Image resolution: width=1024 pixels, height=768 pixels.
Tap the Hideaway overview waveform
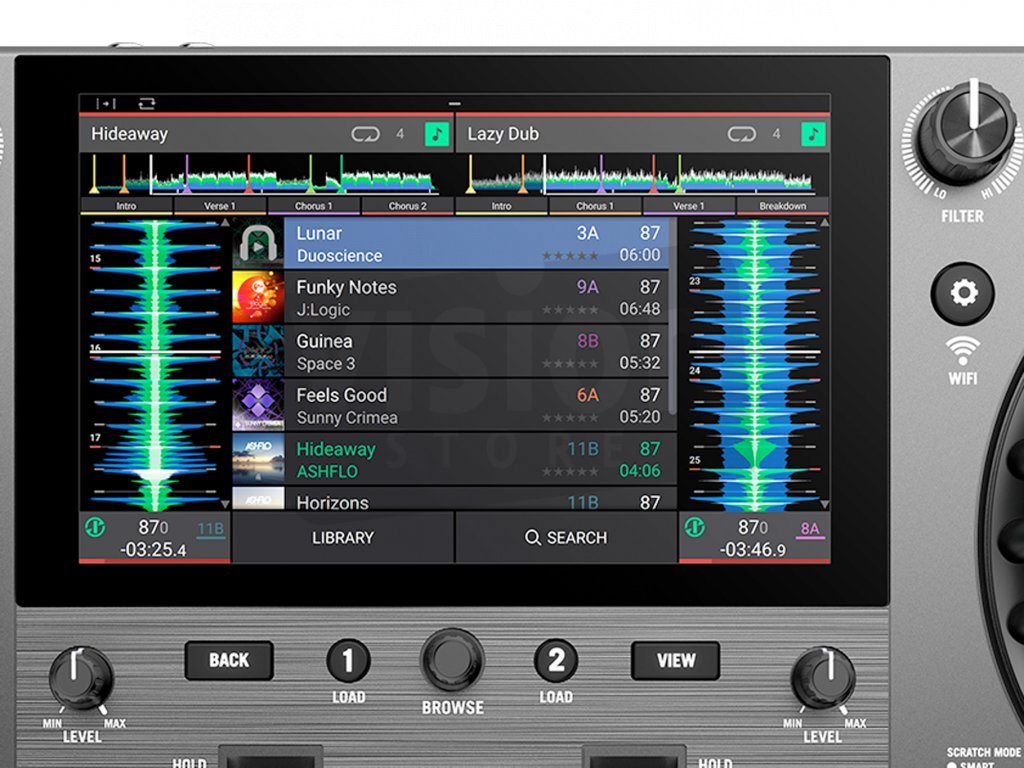266,174
